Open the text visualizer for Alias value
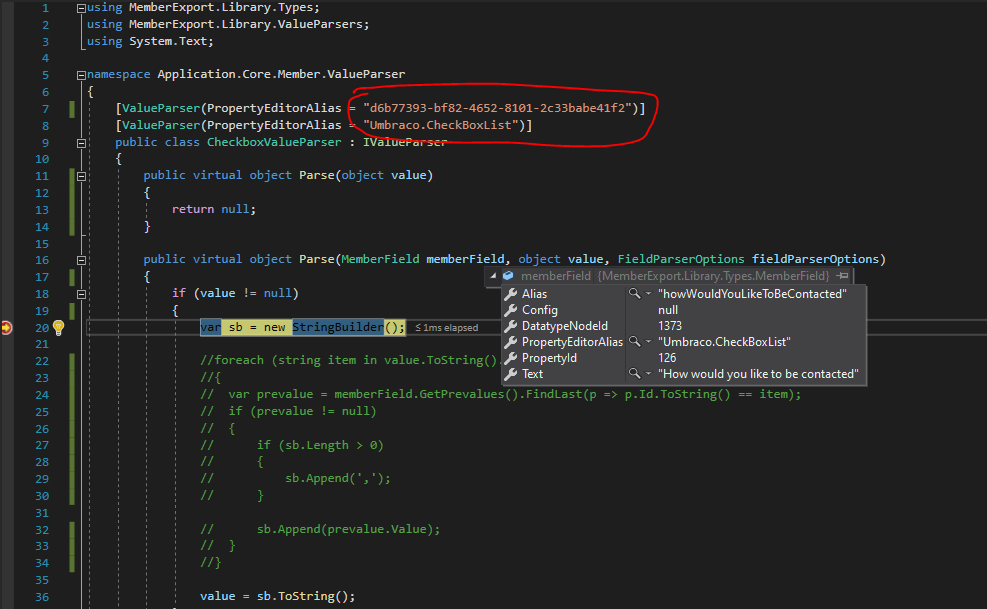 click(635, 294)
